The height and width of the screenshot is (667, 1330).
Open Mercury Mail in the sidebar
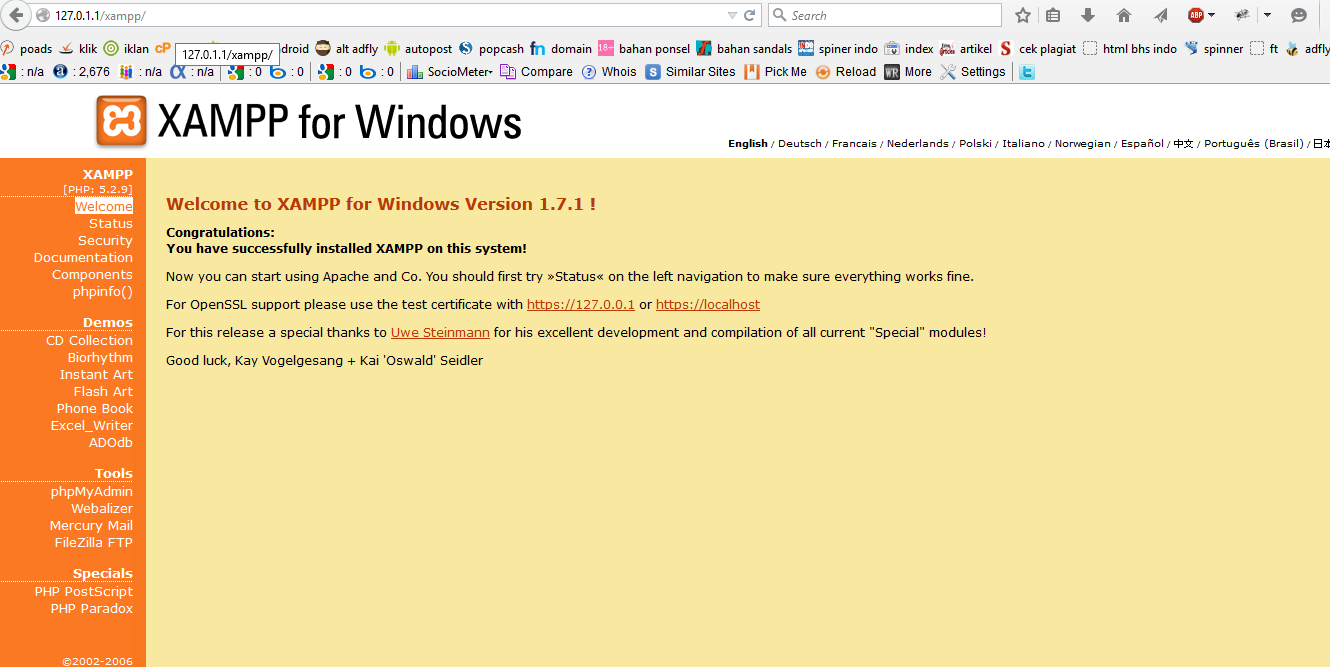pos(91,526)
